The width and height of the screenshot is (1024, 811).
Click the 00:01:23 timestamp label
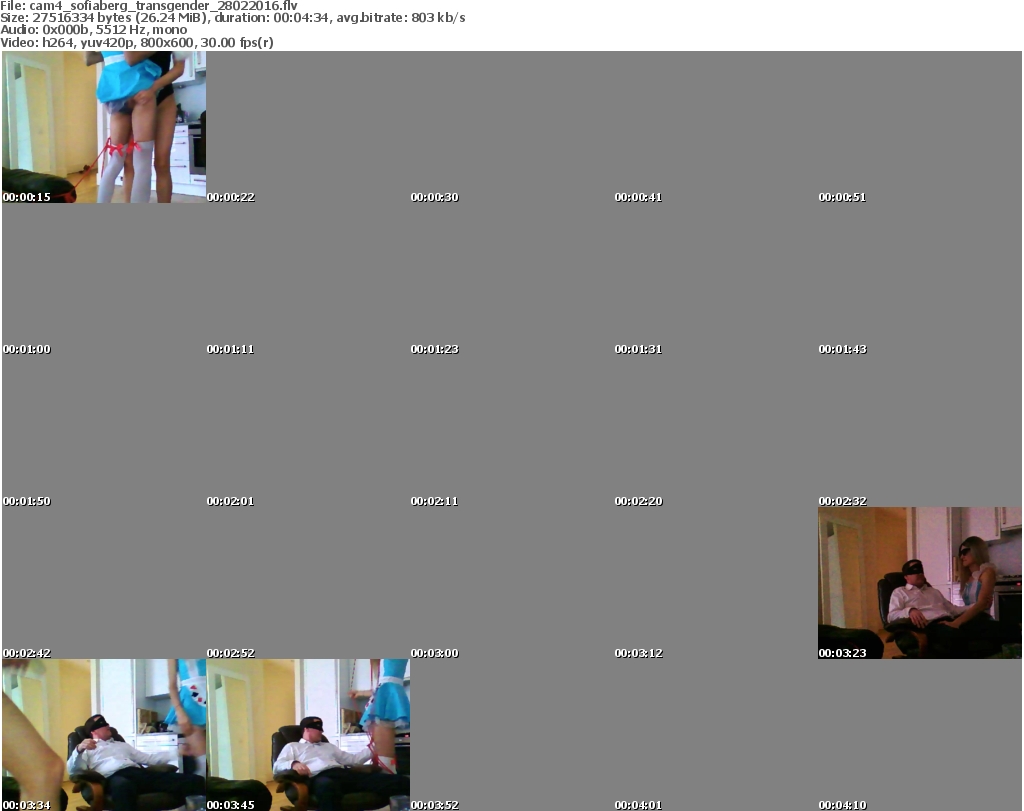(x=434, y=349)
